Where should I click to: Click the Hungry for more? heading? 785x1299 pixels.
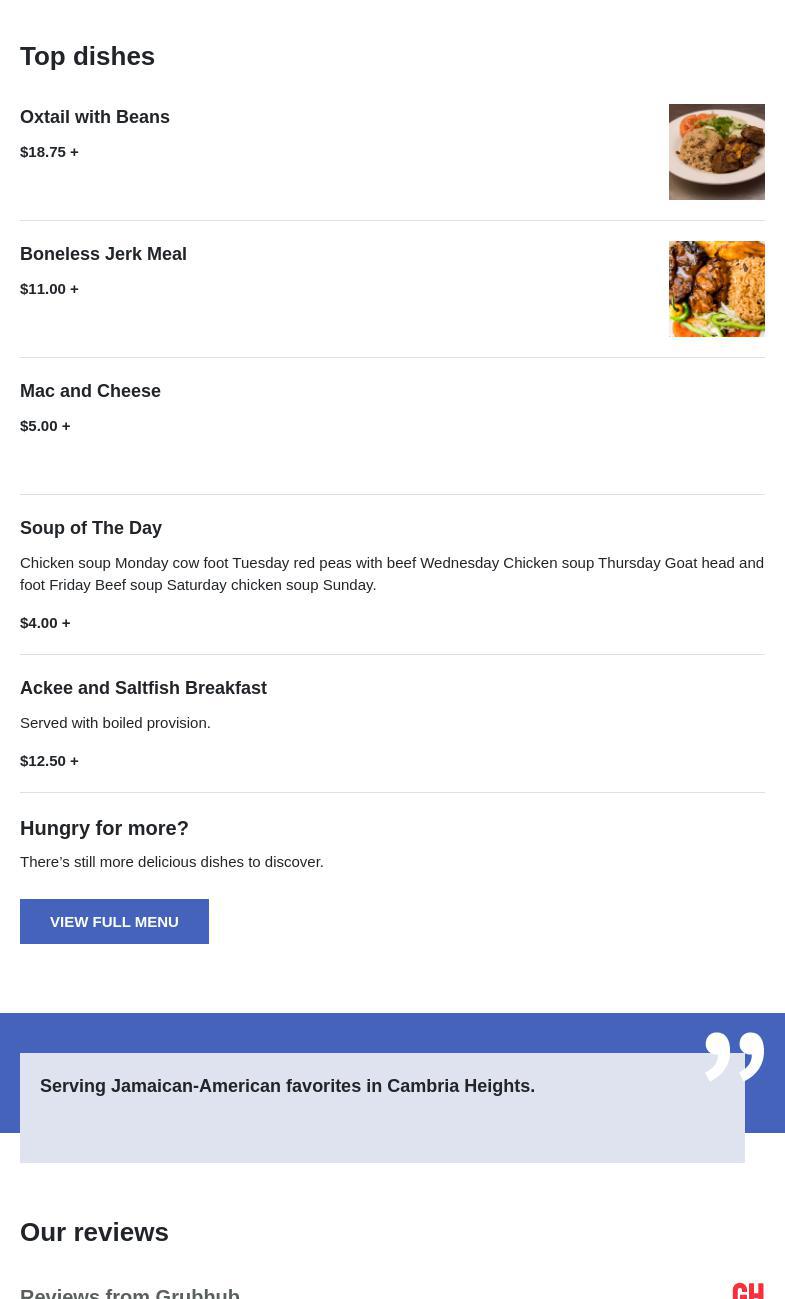[x=104, y=828]
